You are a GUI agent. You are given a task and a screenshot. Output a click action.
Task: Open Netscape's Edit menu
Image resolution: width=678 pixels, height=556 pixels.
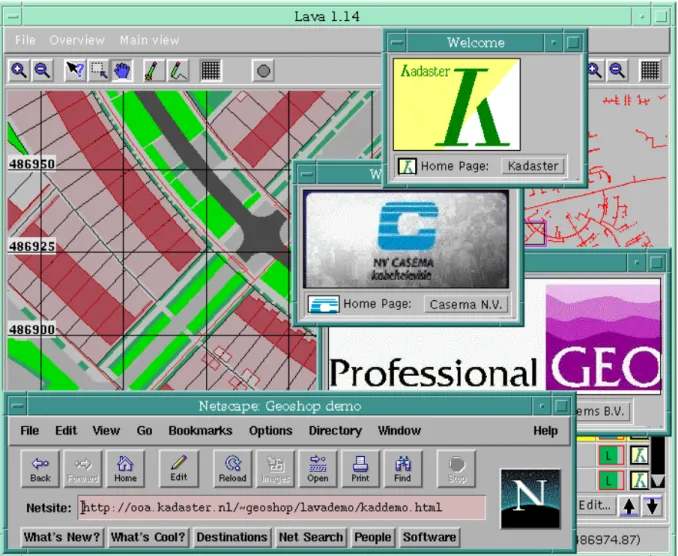click(66, 431)
